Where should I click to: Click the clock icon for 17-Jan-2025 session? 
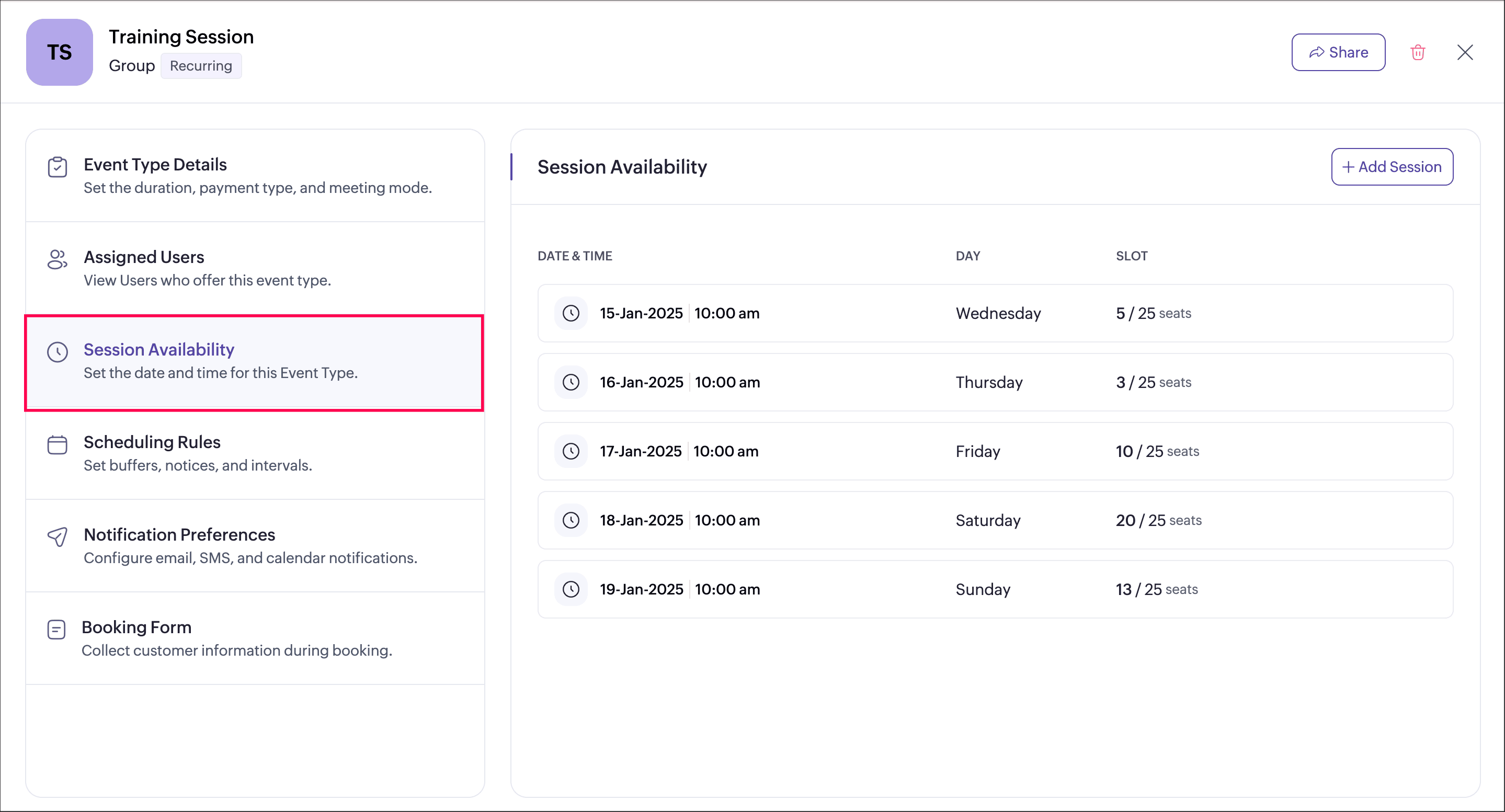point(571,451)
